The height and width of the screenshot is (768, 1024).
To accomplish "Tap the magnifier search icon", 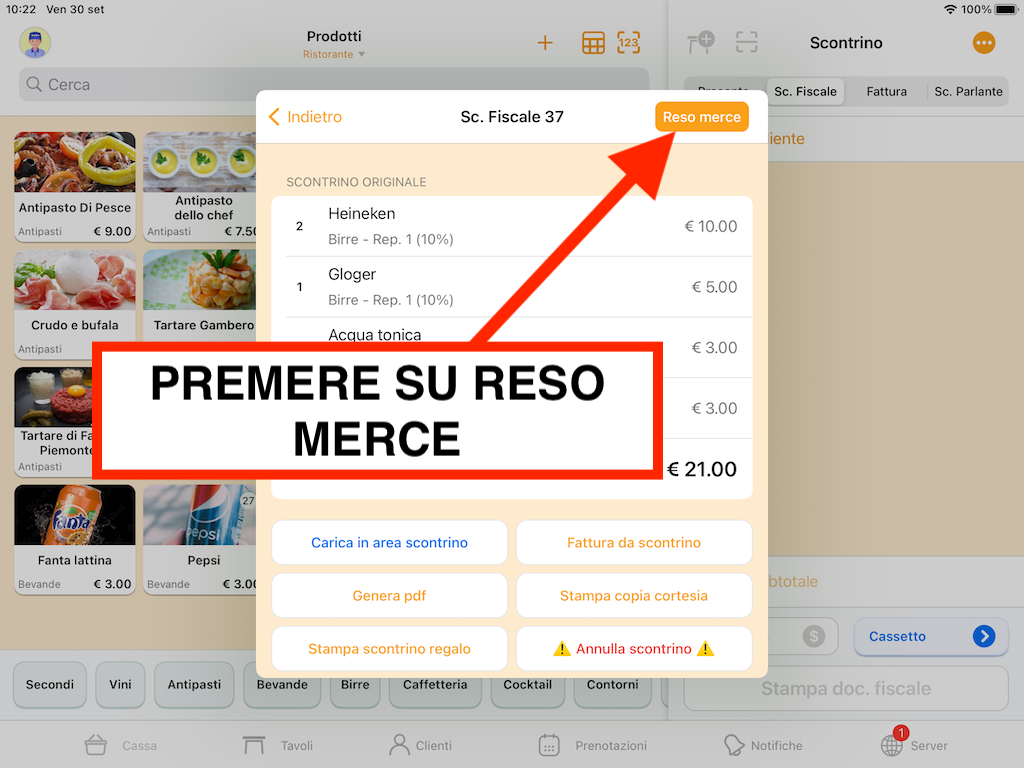I will [x=34, y=84].
